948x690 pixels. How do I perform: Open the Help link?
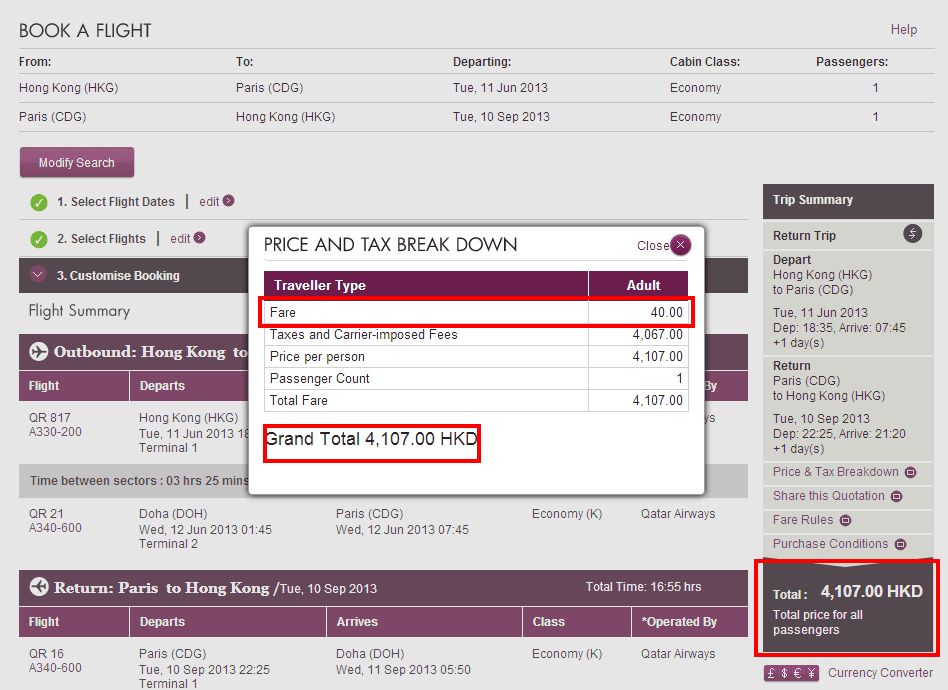903,30
